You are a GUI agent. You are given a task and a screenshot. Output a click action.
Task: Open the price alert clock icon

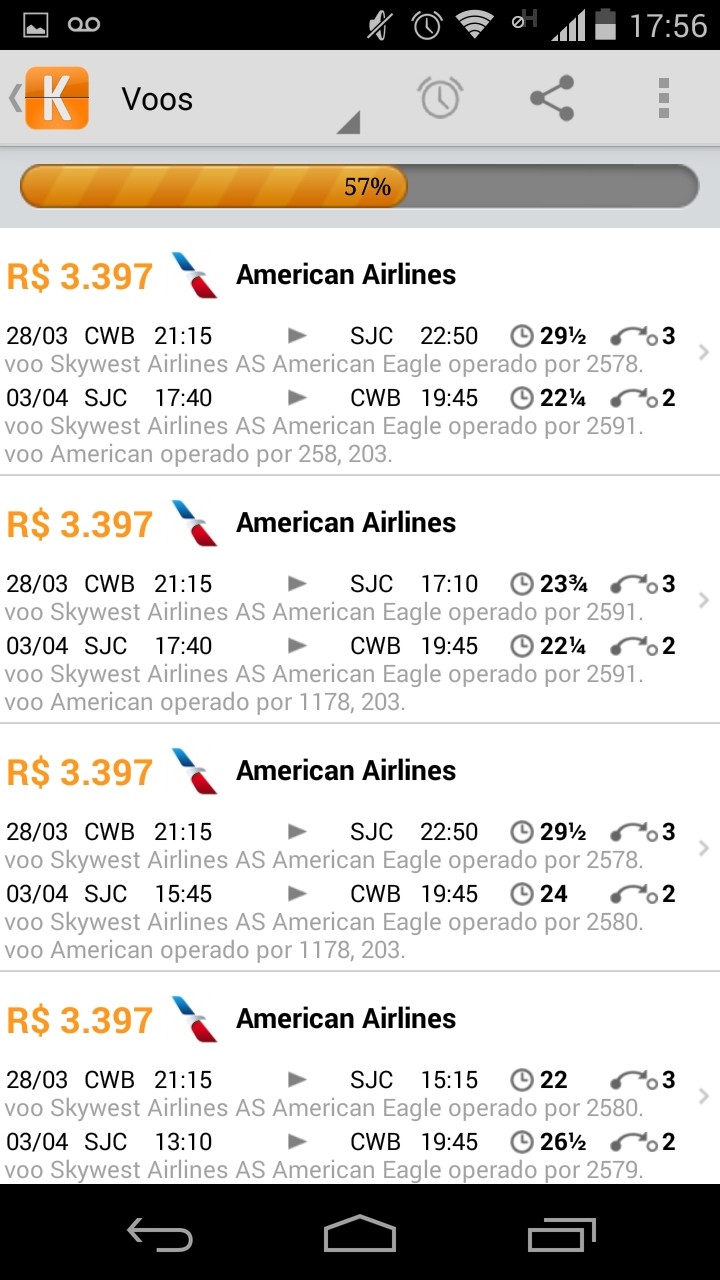point(439,98)
